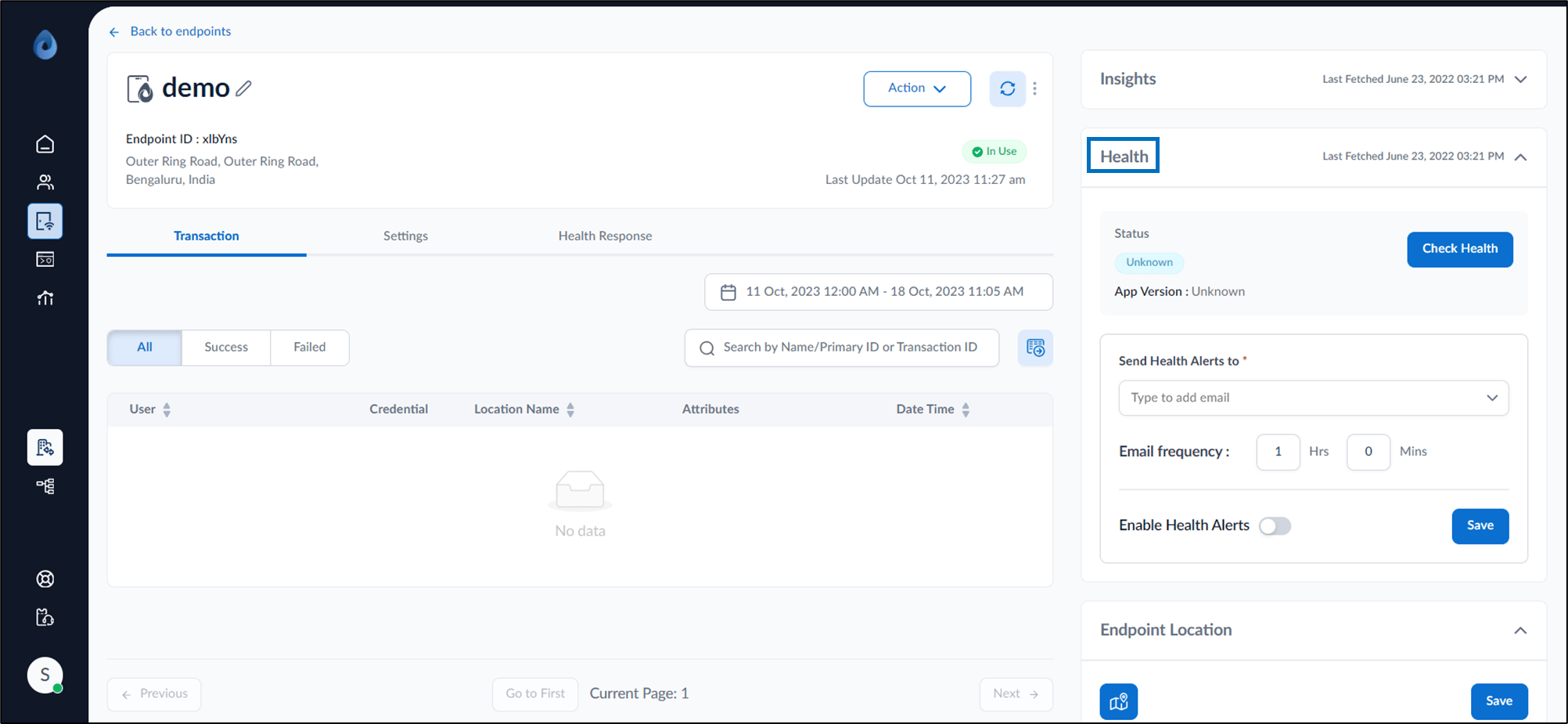
Task: Open the console window icon in the sidebar
Action: 45,259
